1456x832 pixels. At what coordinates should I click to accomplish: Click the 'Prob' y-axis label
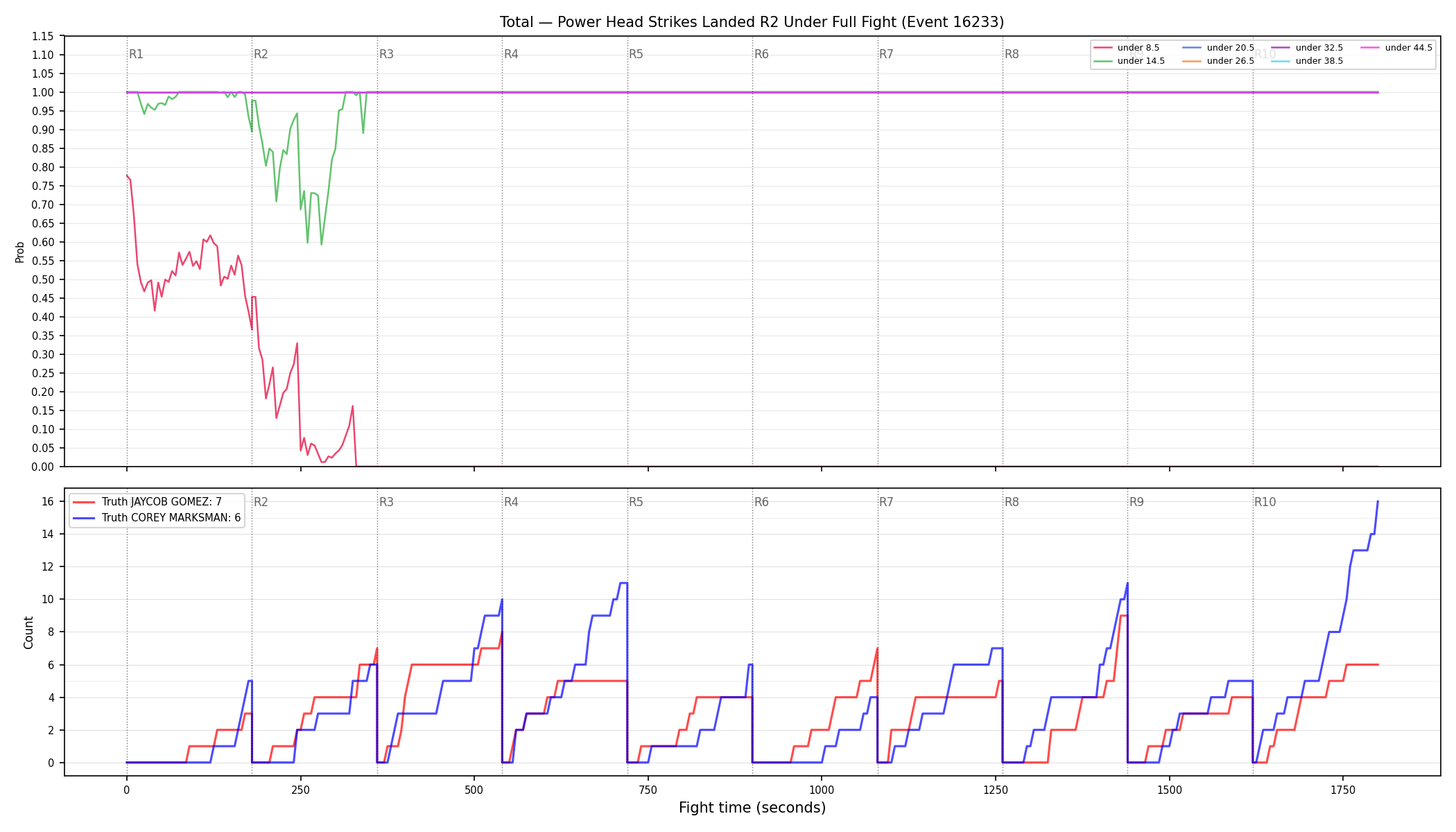[x=20, y=252]
